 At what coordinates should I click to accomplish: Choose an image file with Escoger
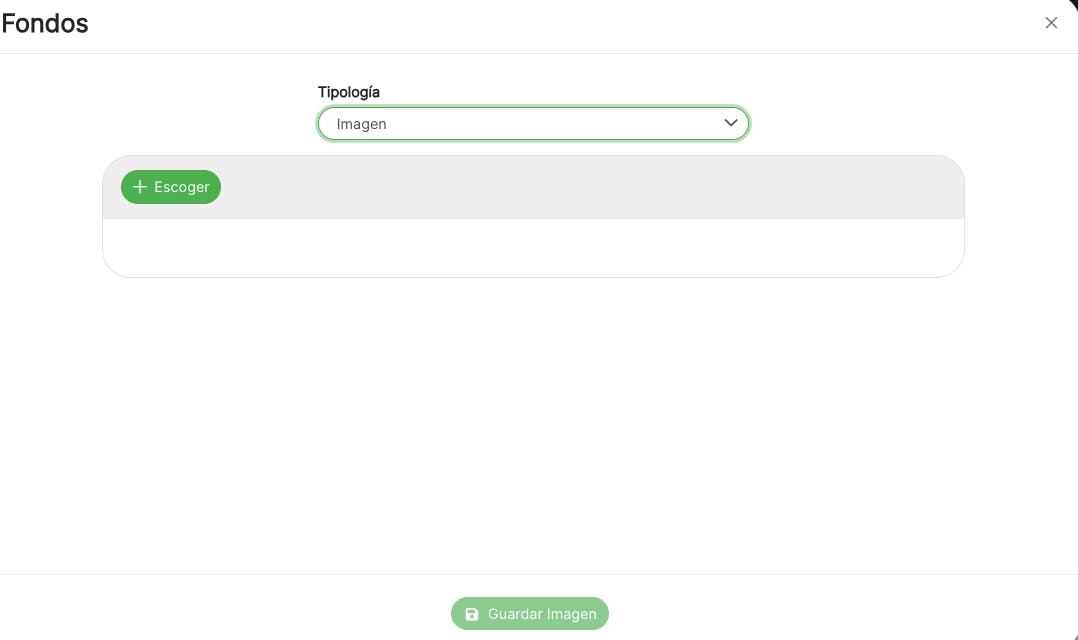(171, 187)
